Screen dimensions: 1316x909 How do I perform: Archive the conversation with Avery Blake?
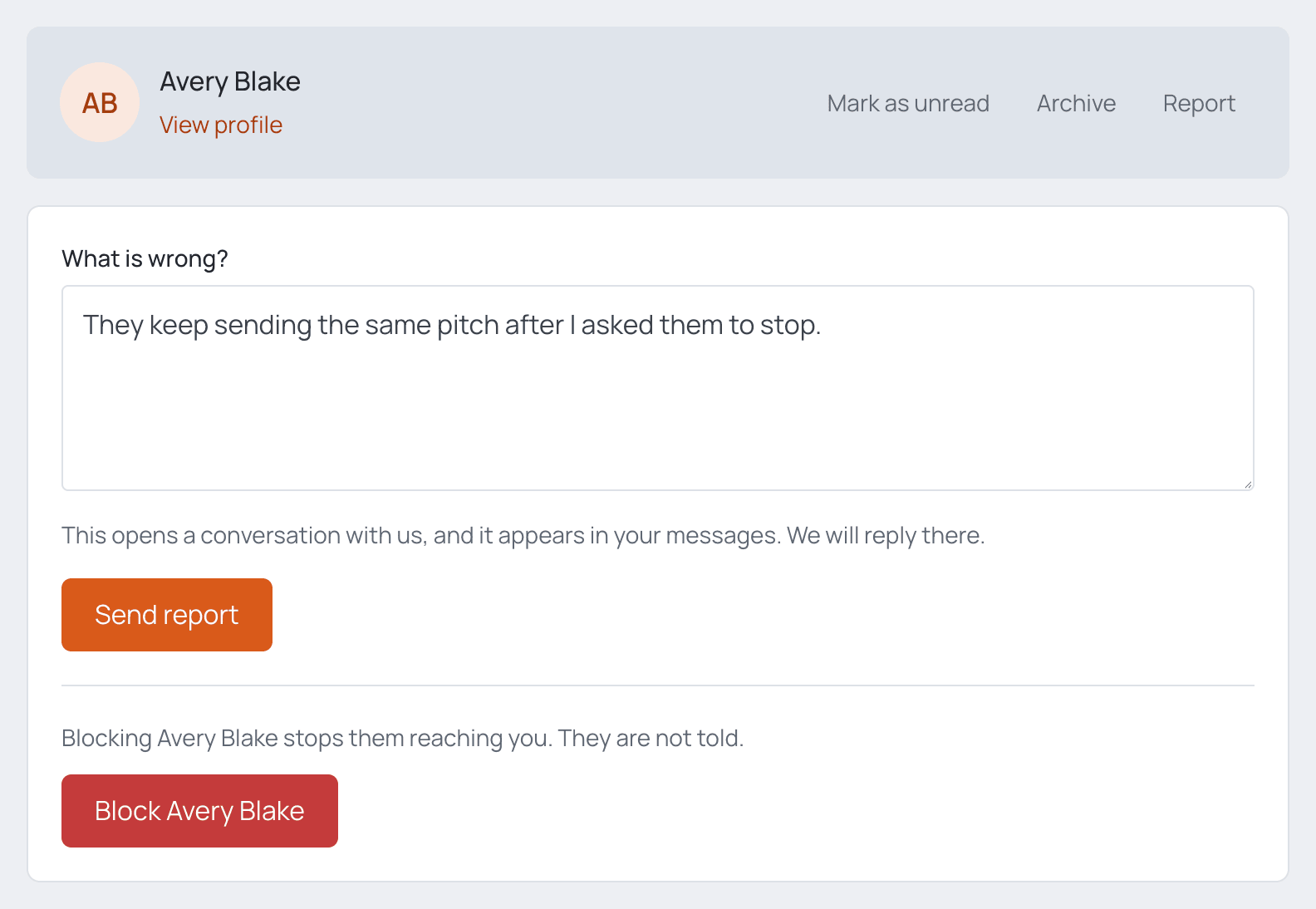click(1076, 103)
